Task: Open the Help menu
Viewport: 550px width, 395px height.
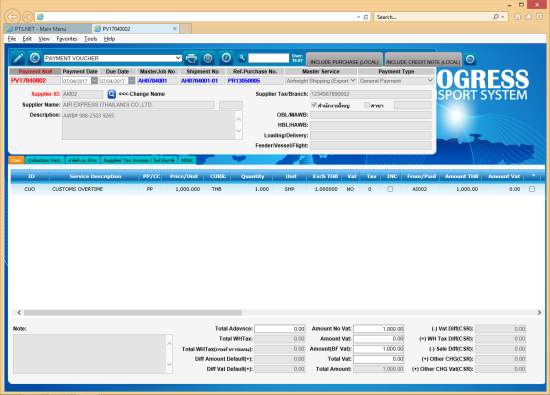Action: [x=109, y=39]
